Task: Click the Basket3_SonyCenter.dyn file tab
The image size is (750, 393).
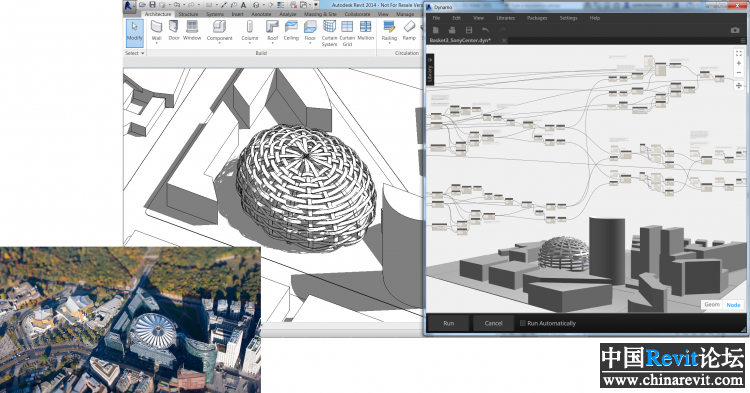Action: pos(460,41)
